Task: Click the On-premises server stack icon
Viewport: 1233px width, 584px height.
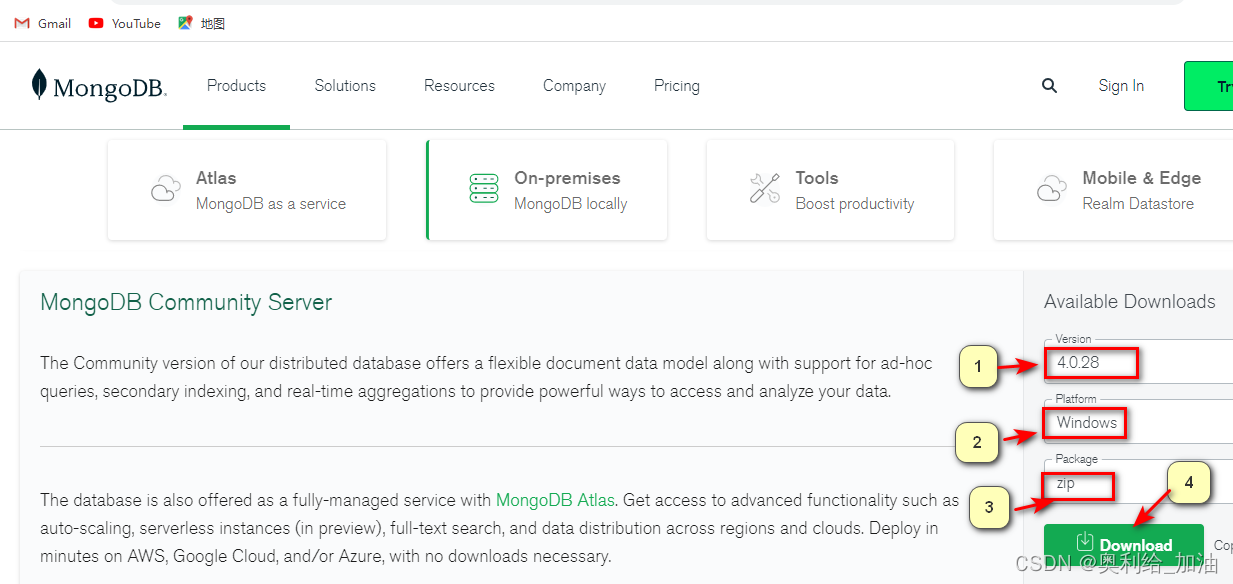Action: pos(484,189)
